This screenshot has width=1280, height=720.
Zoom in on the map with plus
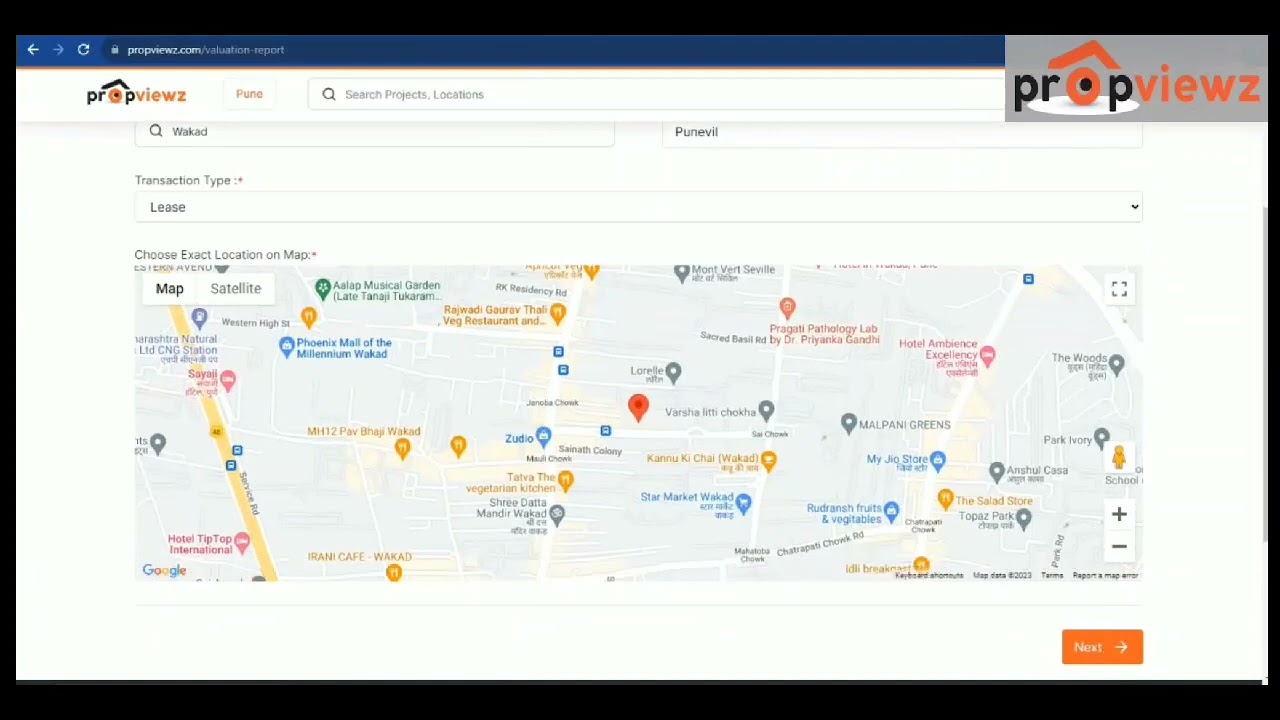click(x=1119, y=514)
